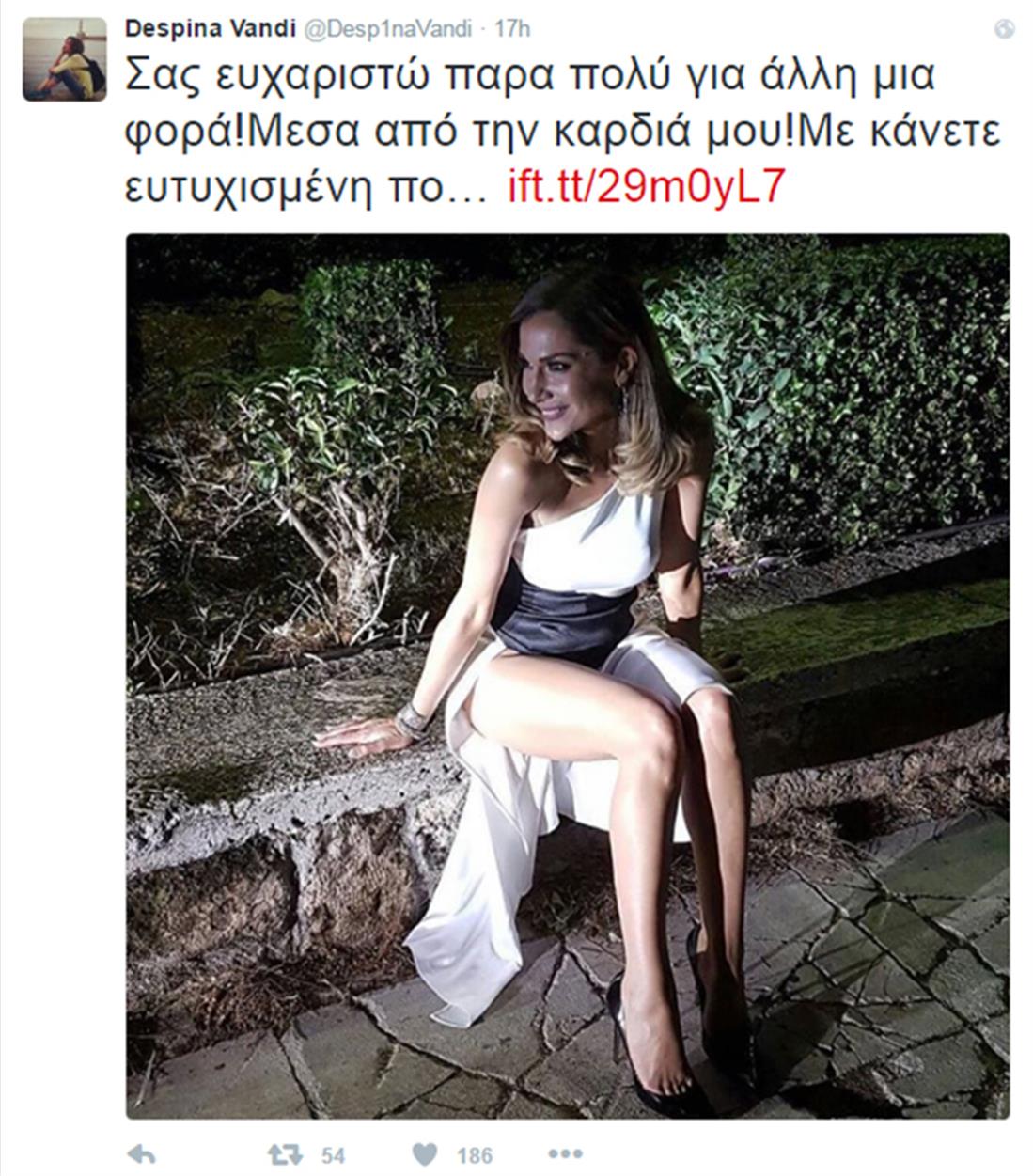The width and height of the screenshot is (1033, 1176).
Task: Open the 17h timestamp permalink
Action: point(512,29)
